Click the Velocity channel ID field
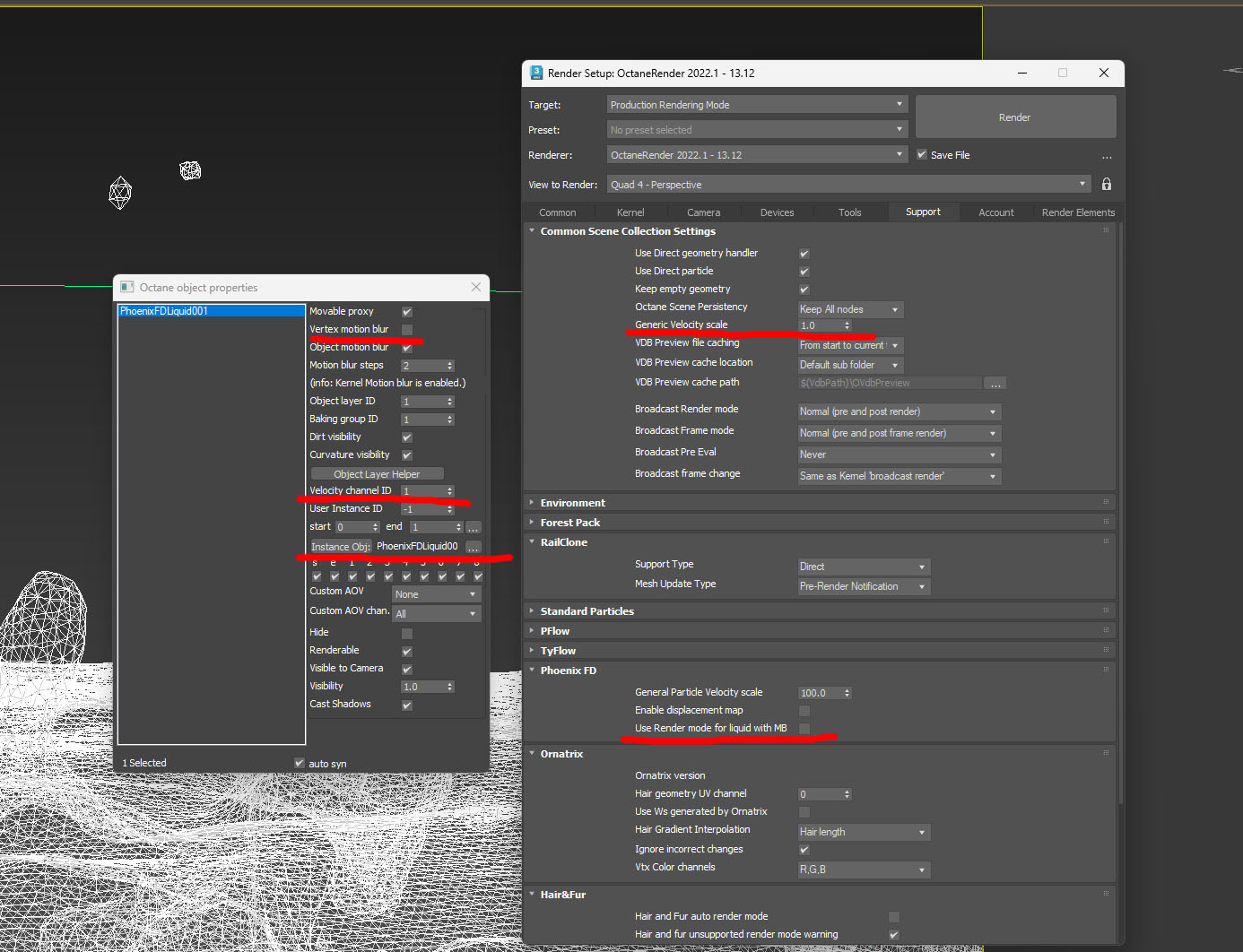This screenshot has height=952, width=1243. pyautogui.click(x=422, y=491)
